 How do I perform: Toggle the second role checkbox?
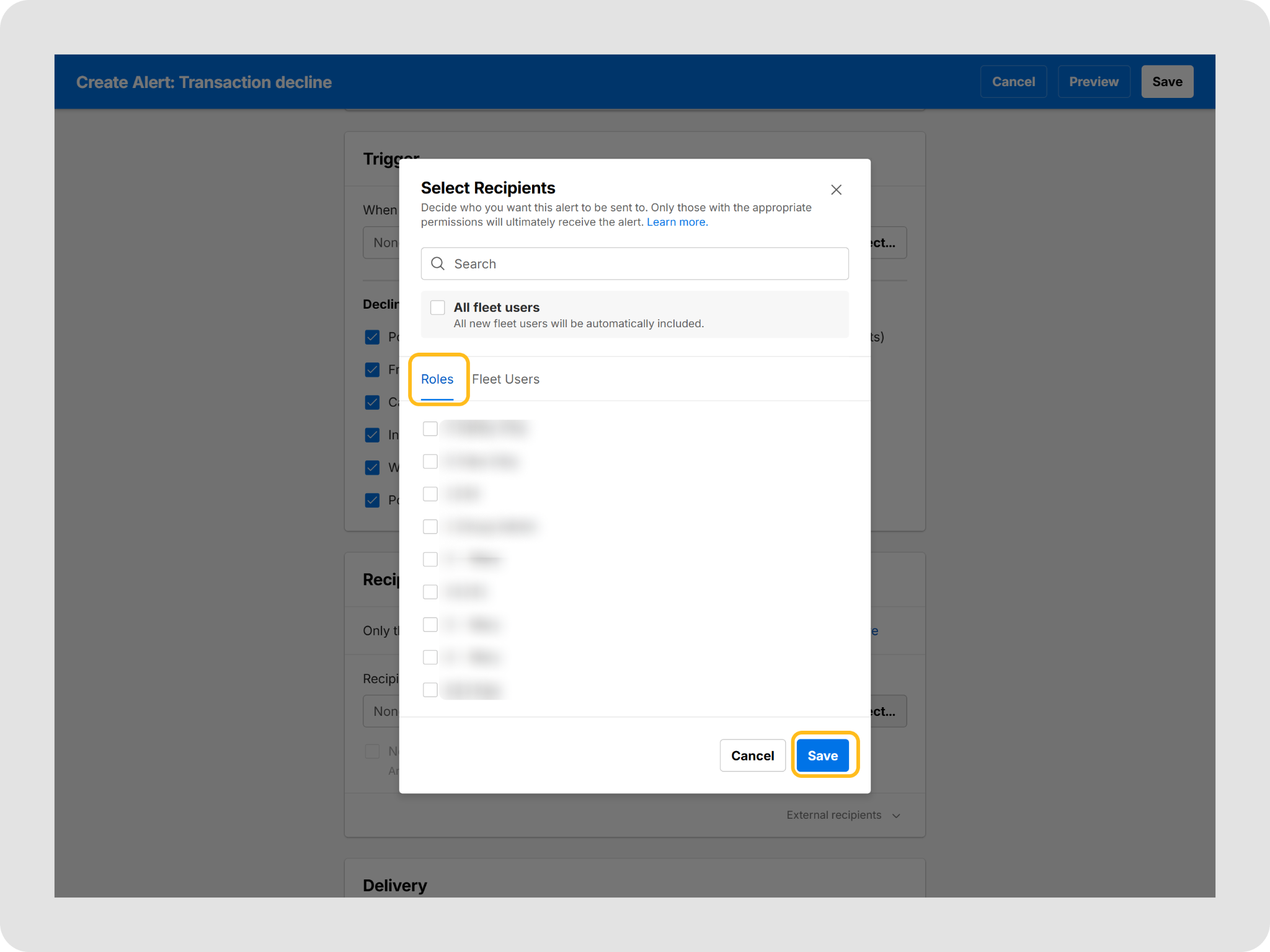430,461
